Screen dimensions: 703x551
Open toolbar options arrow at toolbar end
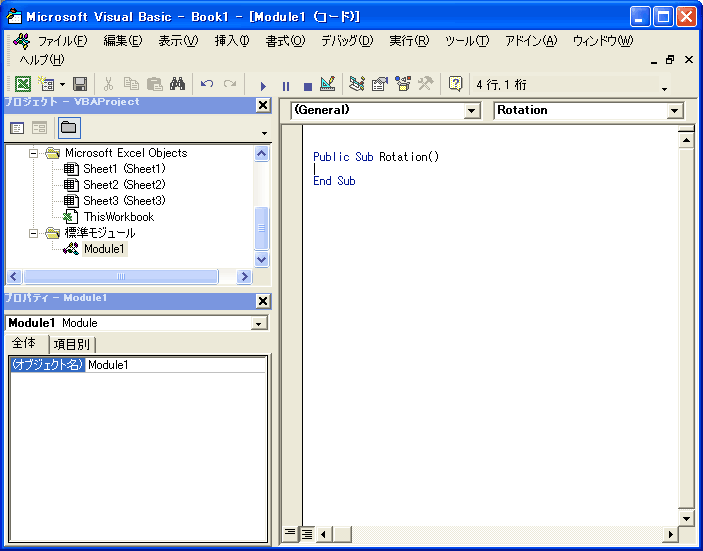pos(664,89)
